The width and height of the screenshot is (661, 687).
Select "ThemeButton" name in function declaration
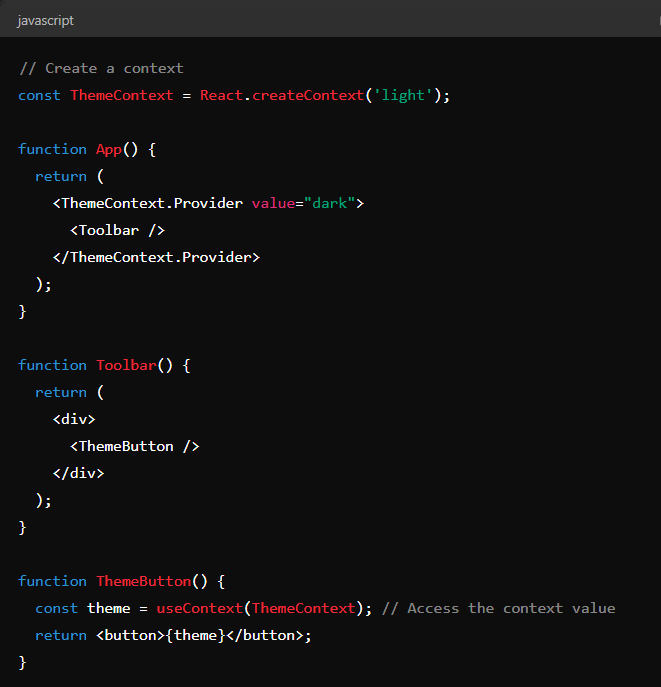(x=144, y=581)
